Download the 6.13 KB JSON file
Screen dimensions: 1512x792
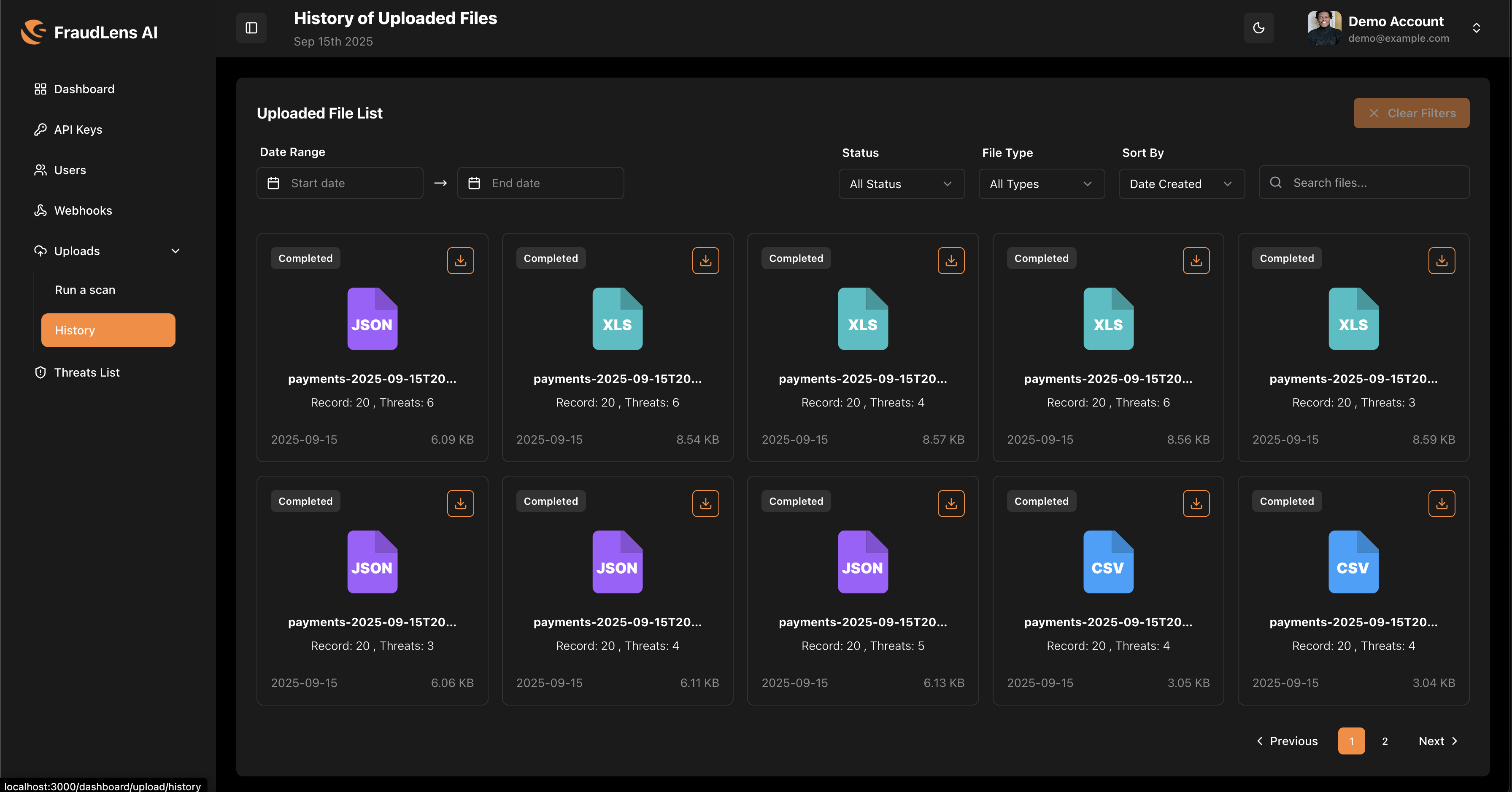[x=951, y=504]
